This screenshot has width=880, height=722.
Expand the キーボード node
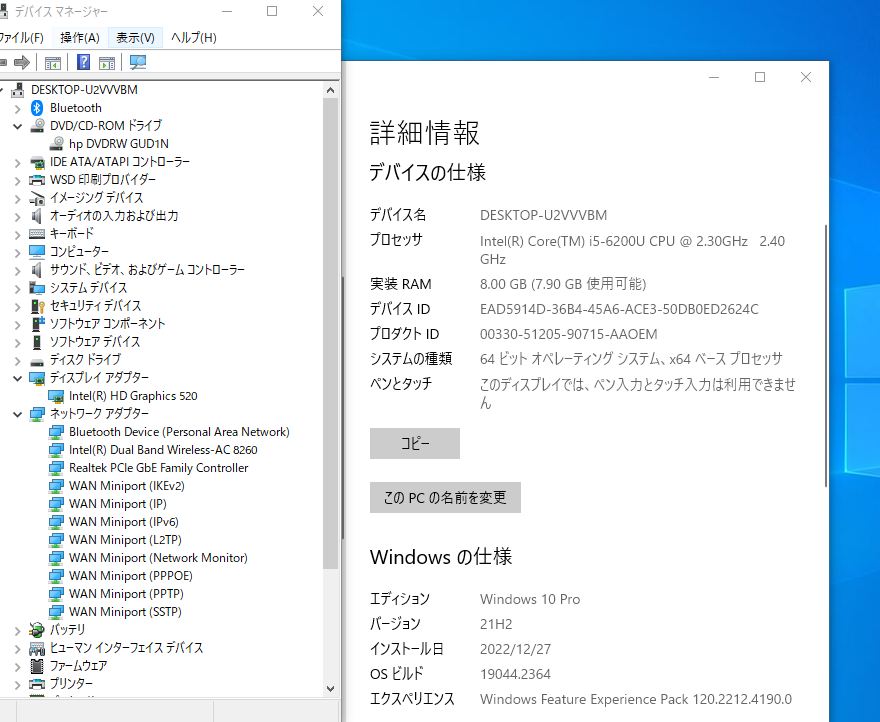[x=17, y=234]
